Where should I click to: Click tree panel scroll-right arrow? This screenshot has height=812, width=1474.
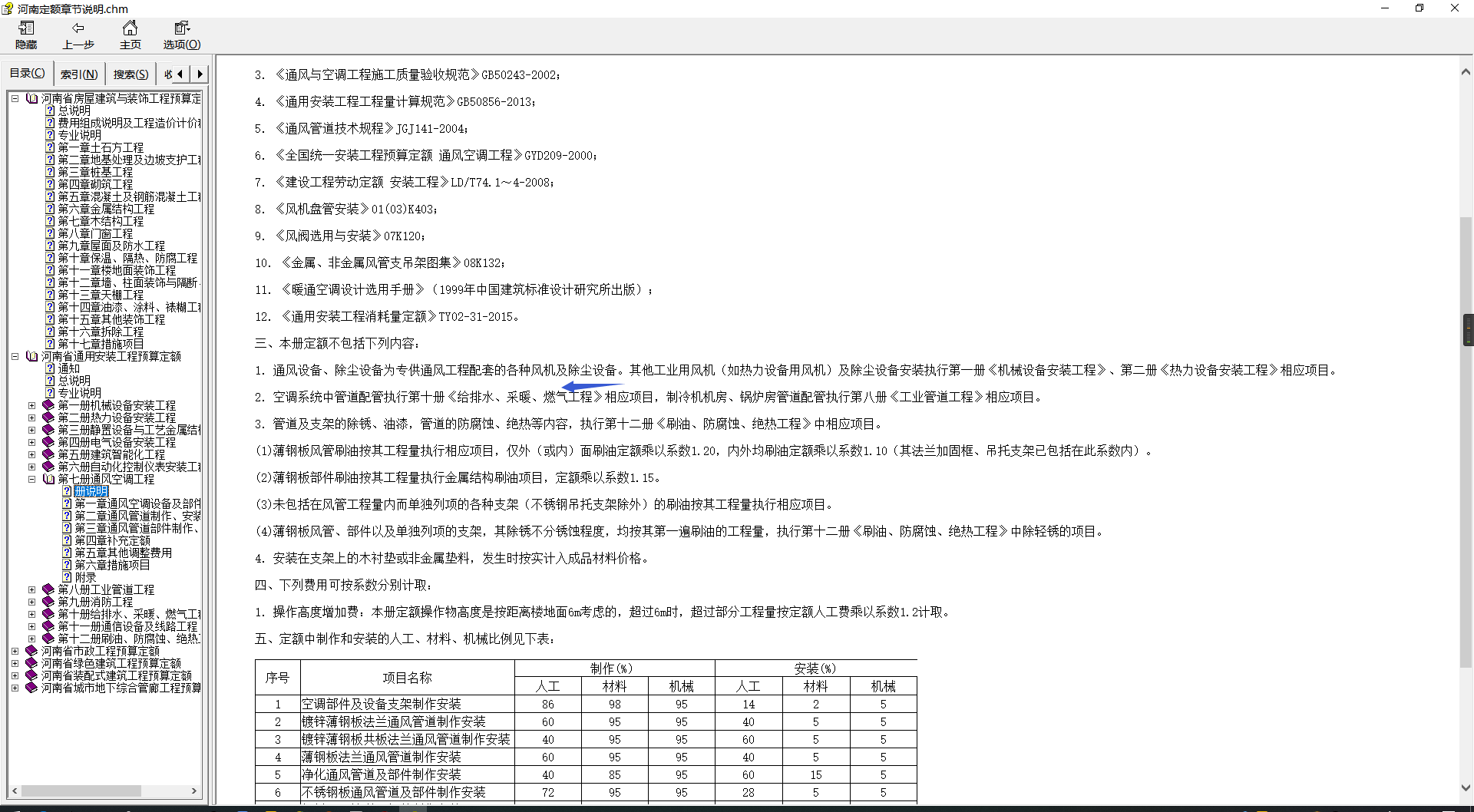coord(194,791)
